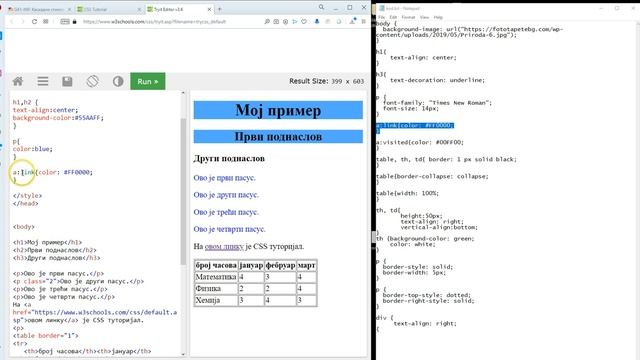The width and height of the screenshot is (640, 360).
Task: Click 'Ово је четврти пасус.' paragraph
Action: (229, 229)
